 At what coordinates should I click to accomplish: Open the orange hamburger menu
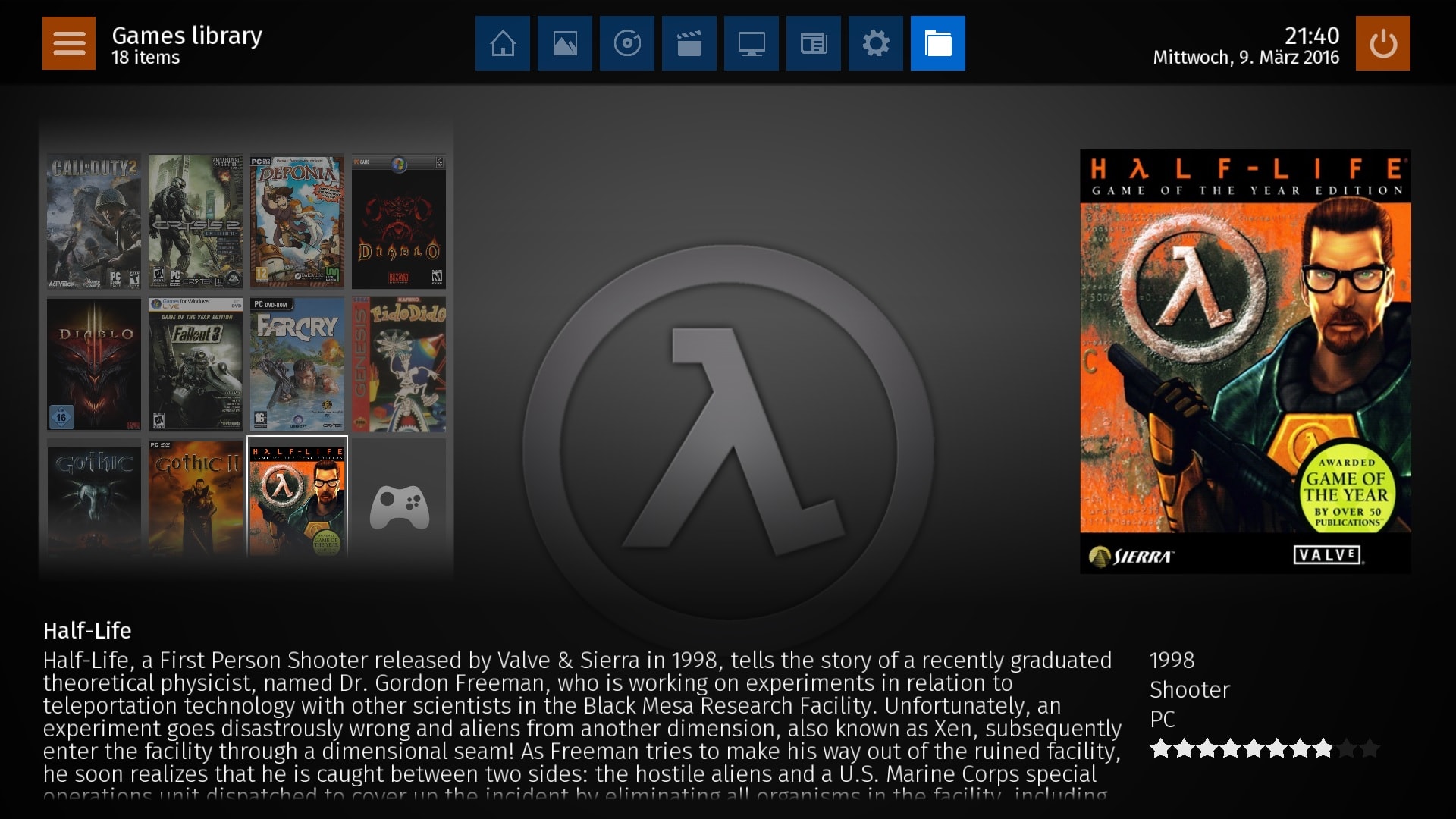[x=69, y=43]
